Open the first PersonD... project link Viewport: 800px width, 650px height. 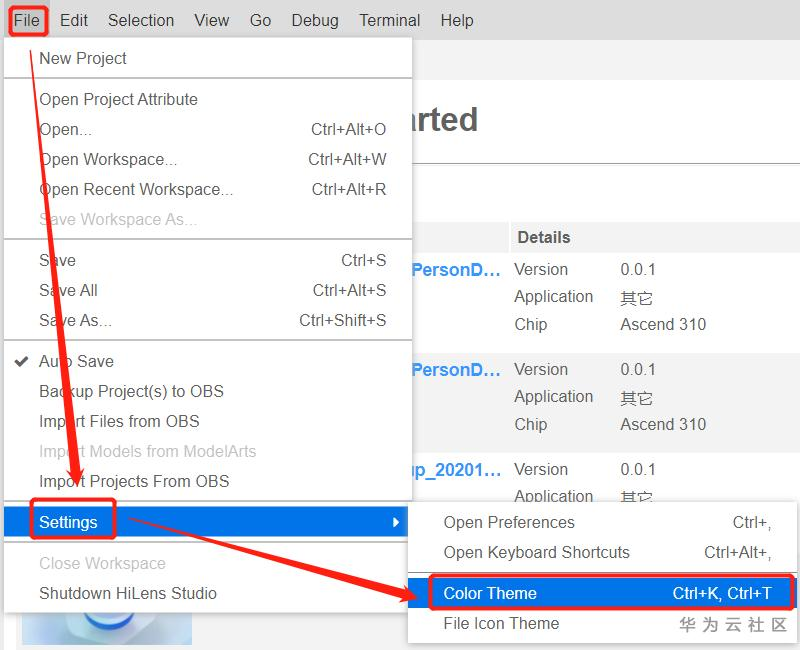coord(456,270)
